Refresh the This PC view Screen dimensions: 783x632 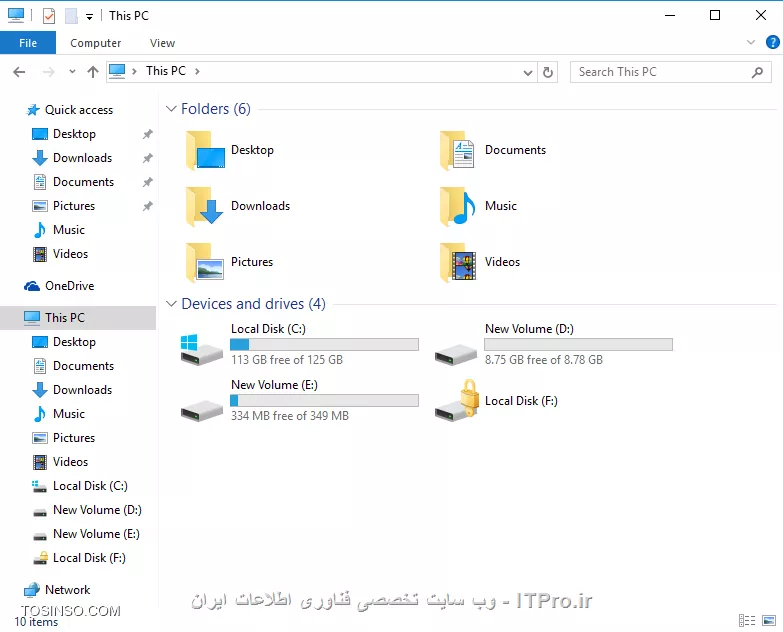point(548,72)
